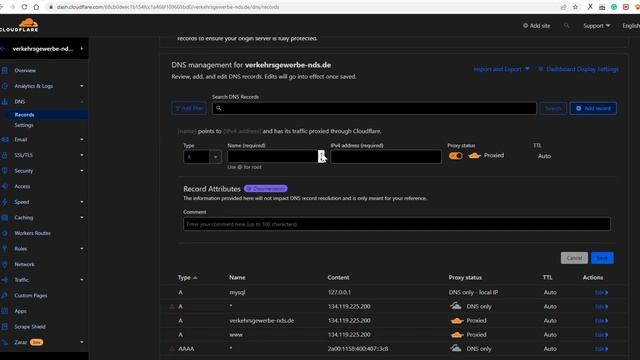The image size is (640, 360).
Task: Click the header search magnifier icon
Action: coord(567,25)
